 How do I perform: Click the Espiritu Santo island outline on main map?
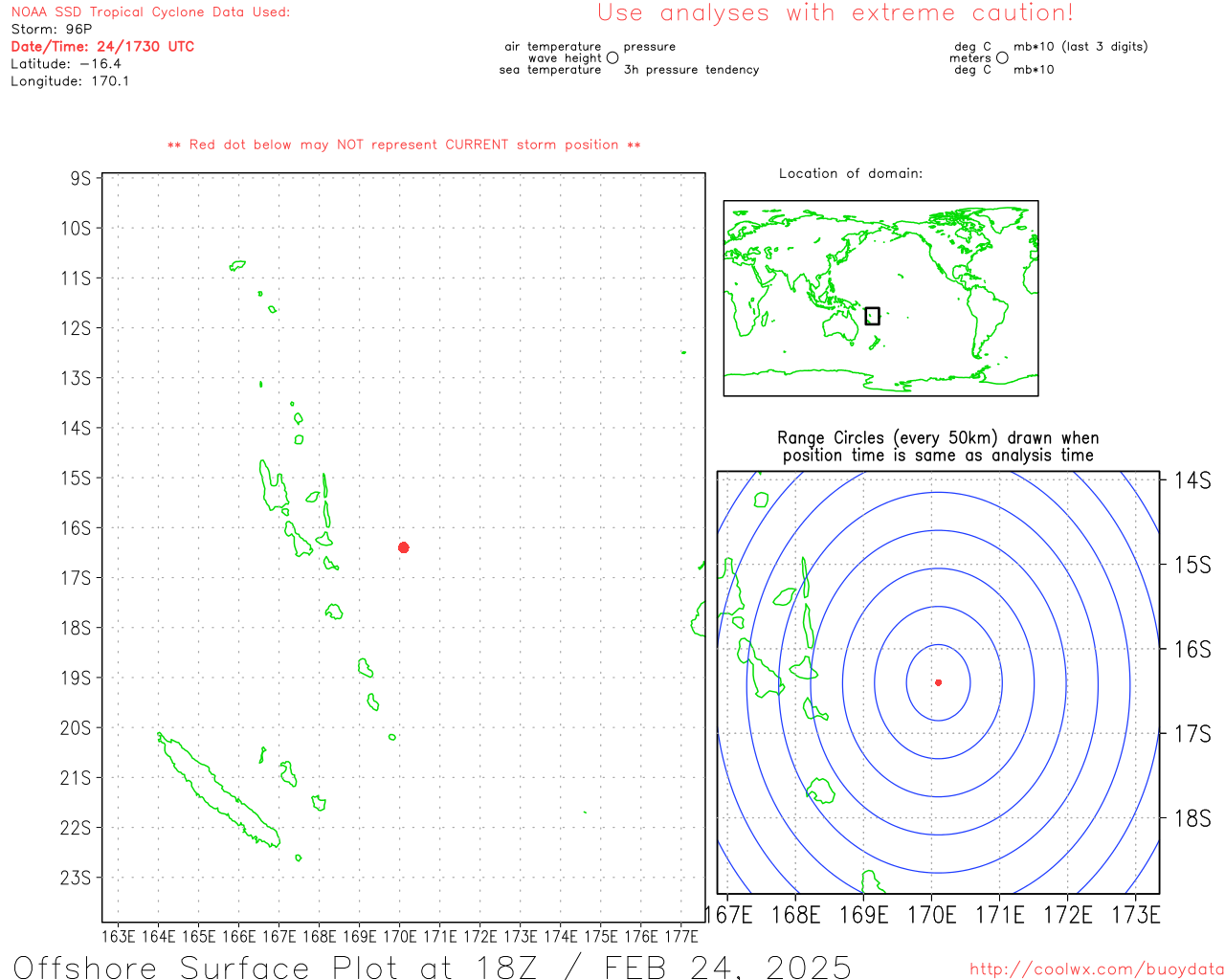[x=274, y=486]
